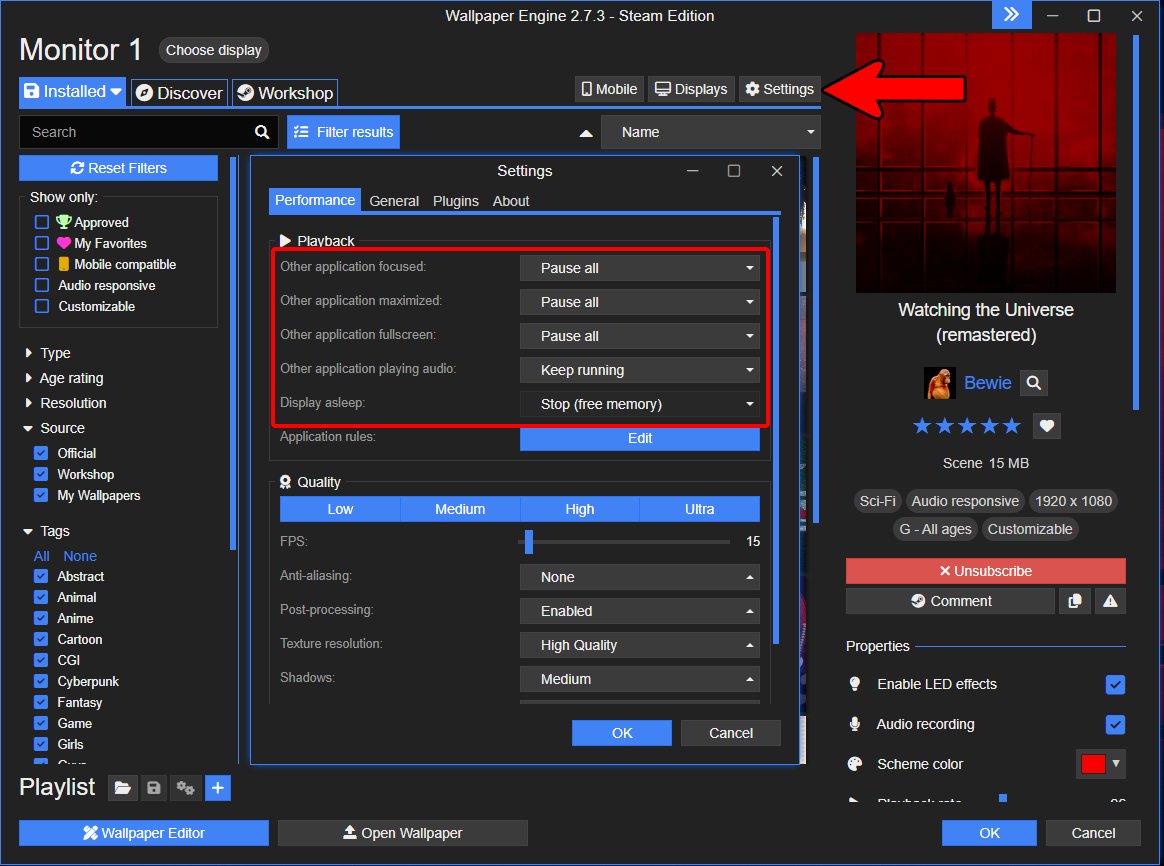Open playlist settings gears icon
1164x866 pixels.
click(185, 788)
